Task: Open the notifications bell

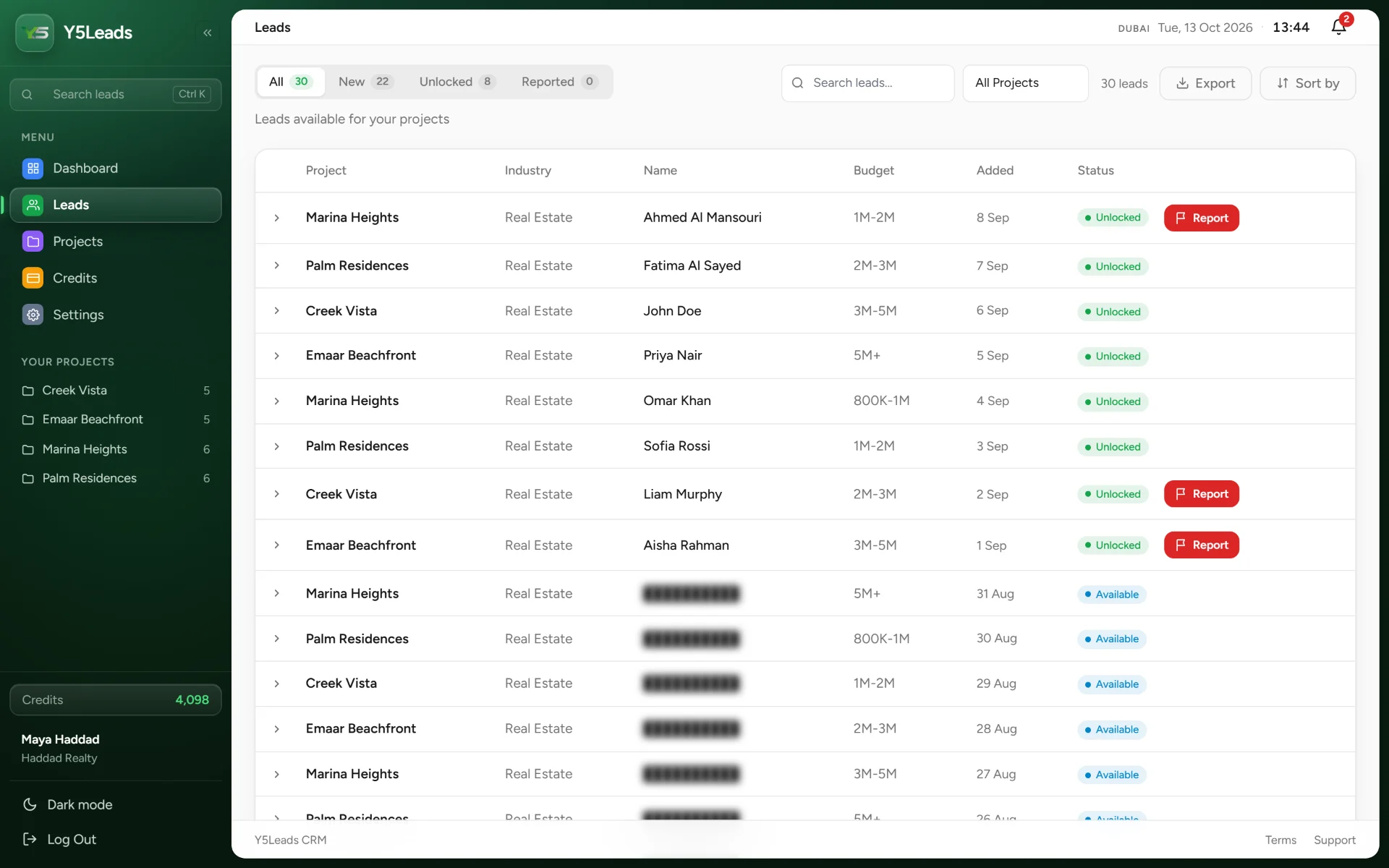Action: (1339, 27)
